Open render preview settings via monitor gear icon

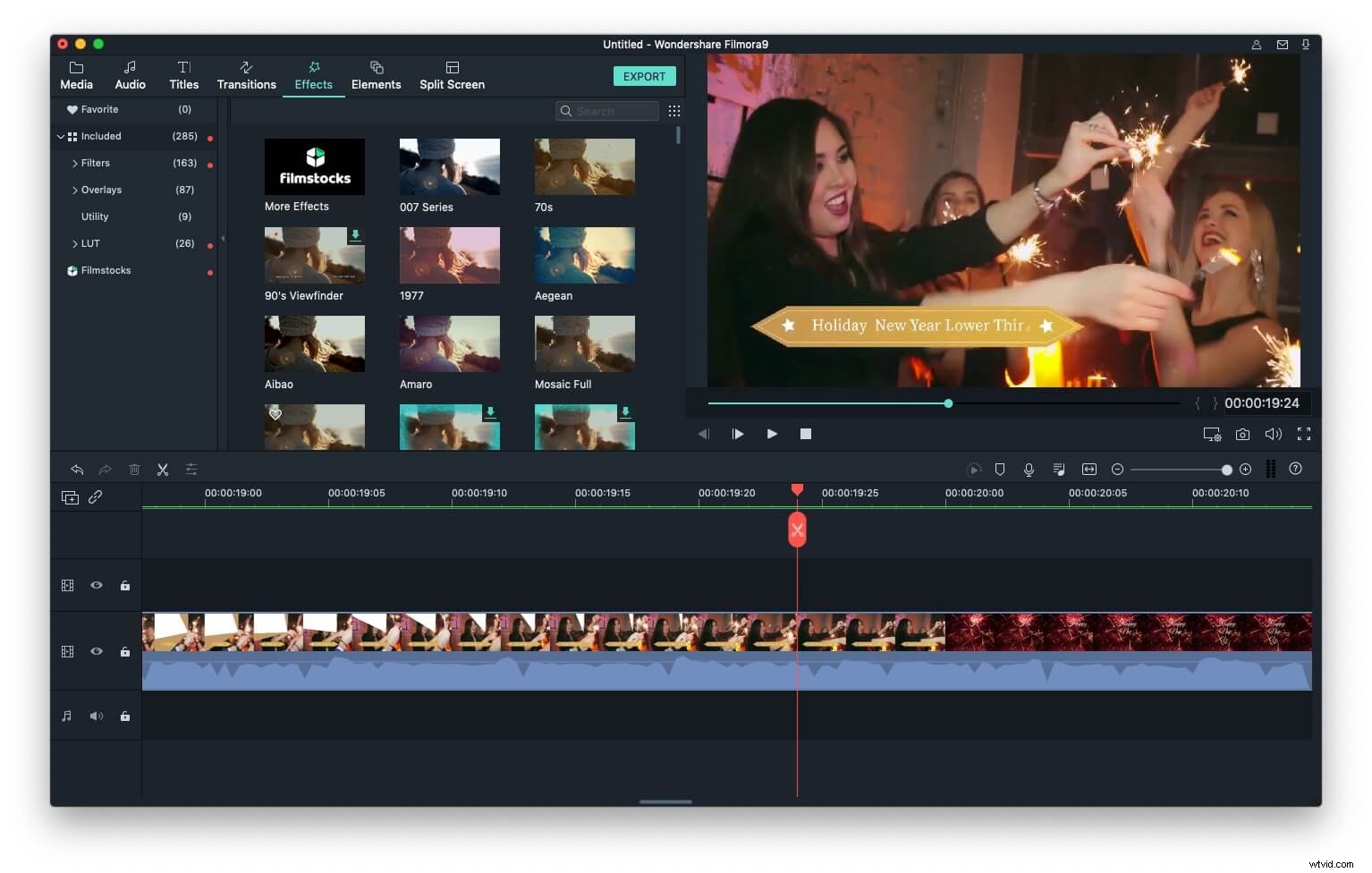pyautogui.click(x=1212, y=434)
